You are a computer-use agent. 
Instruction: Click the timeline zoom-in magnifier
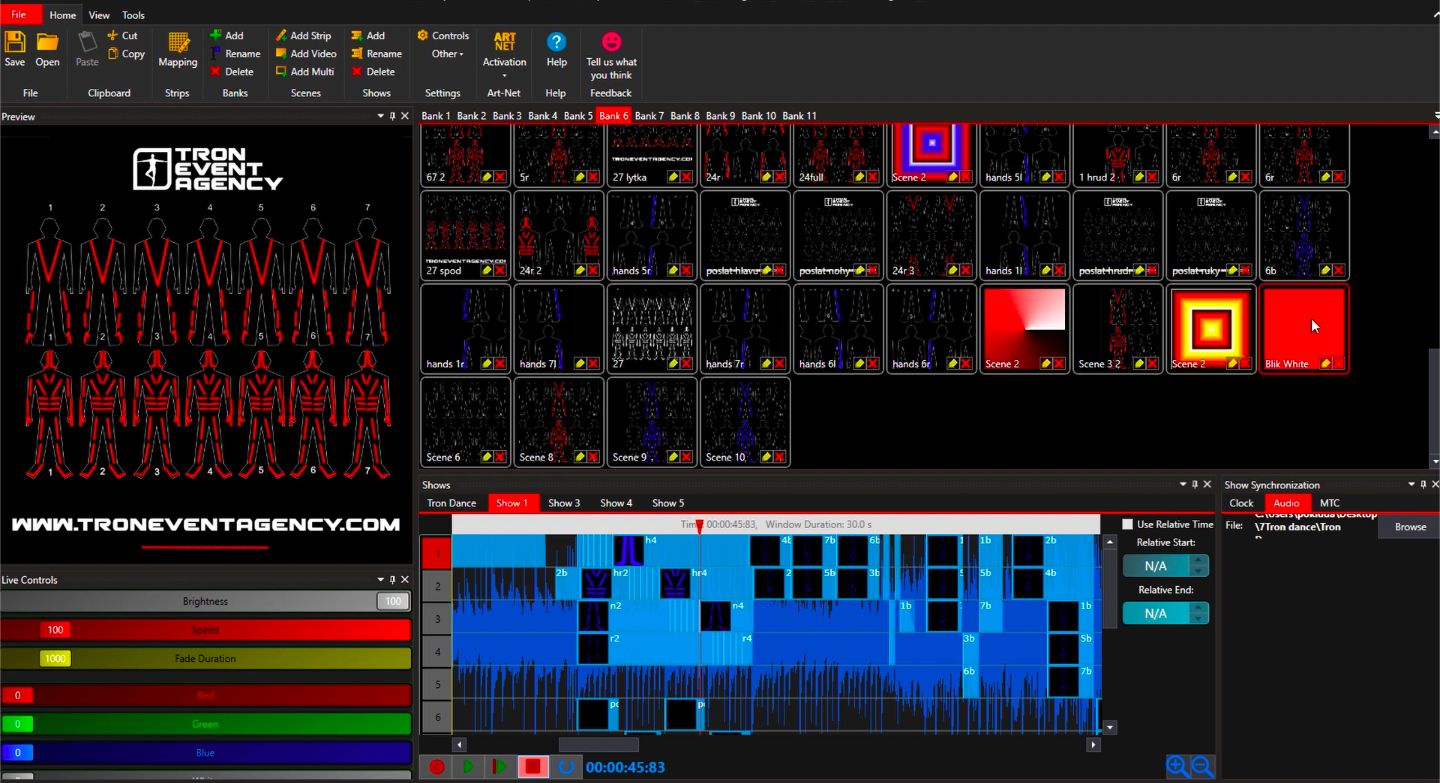tap(1178, 767)
